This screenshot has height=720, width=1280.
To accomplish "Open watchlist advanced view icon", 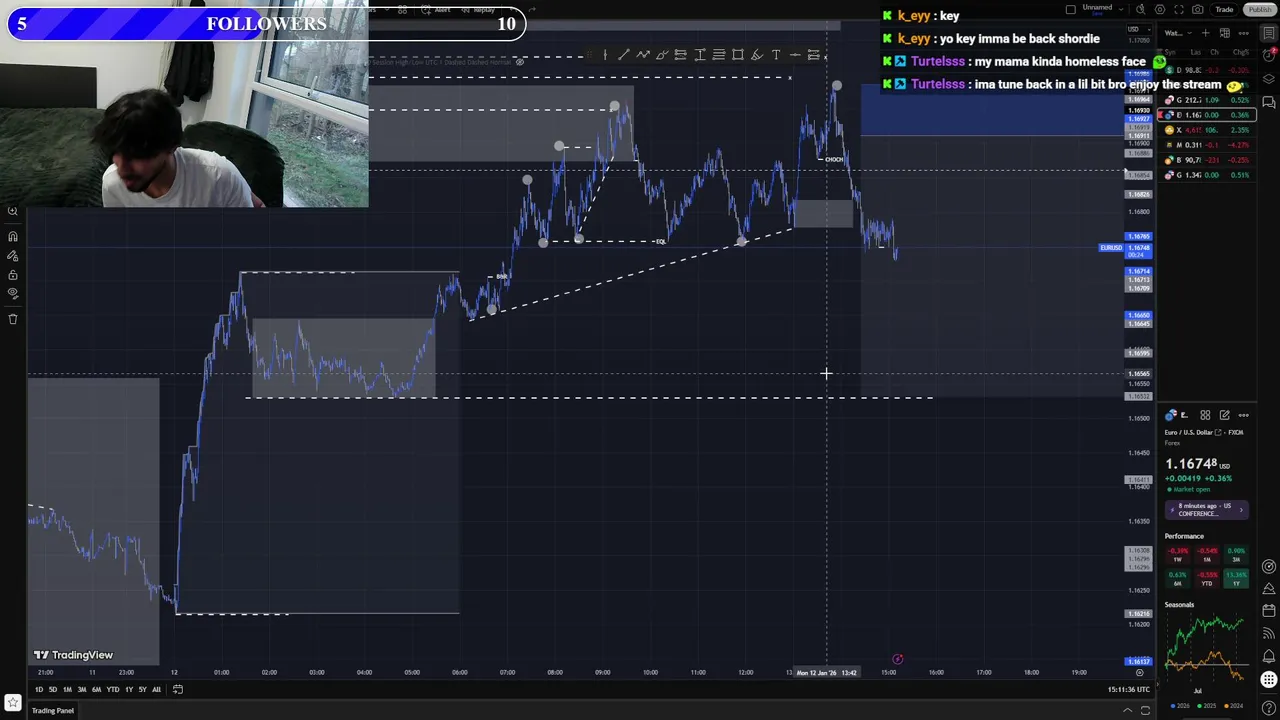I will [x=1225, y=33].
